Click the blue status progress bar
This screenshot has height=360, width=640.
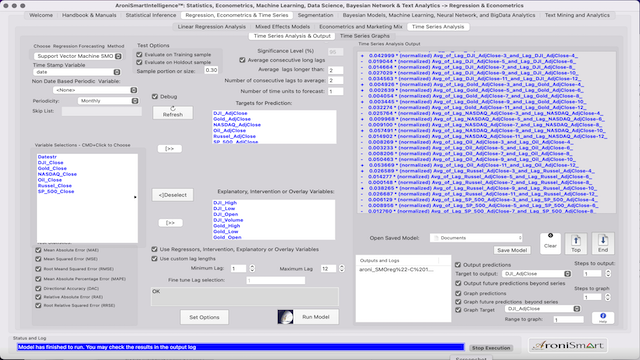tap(240, 347)
